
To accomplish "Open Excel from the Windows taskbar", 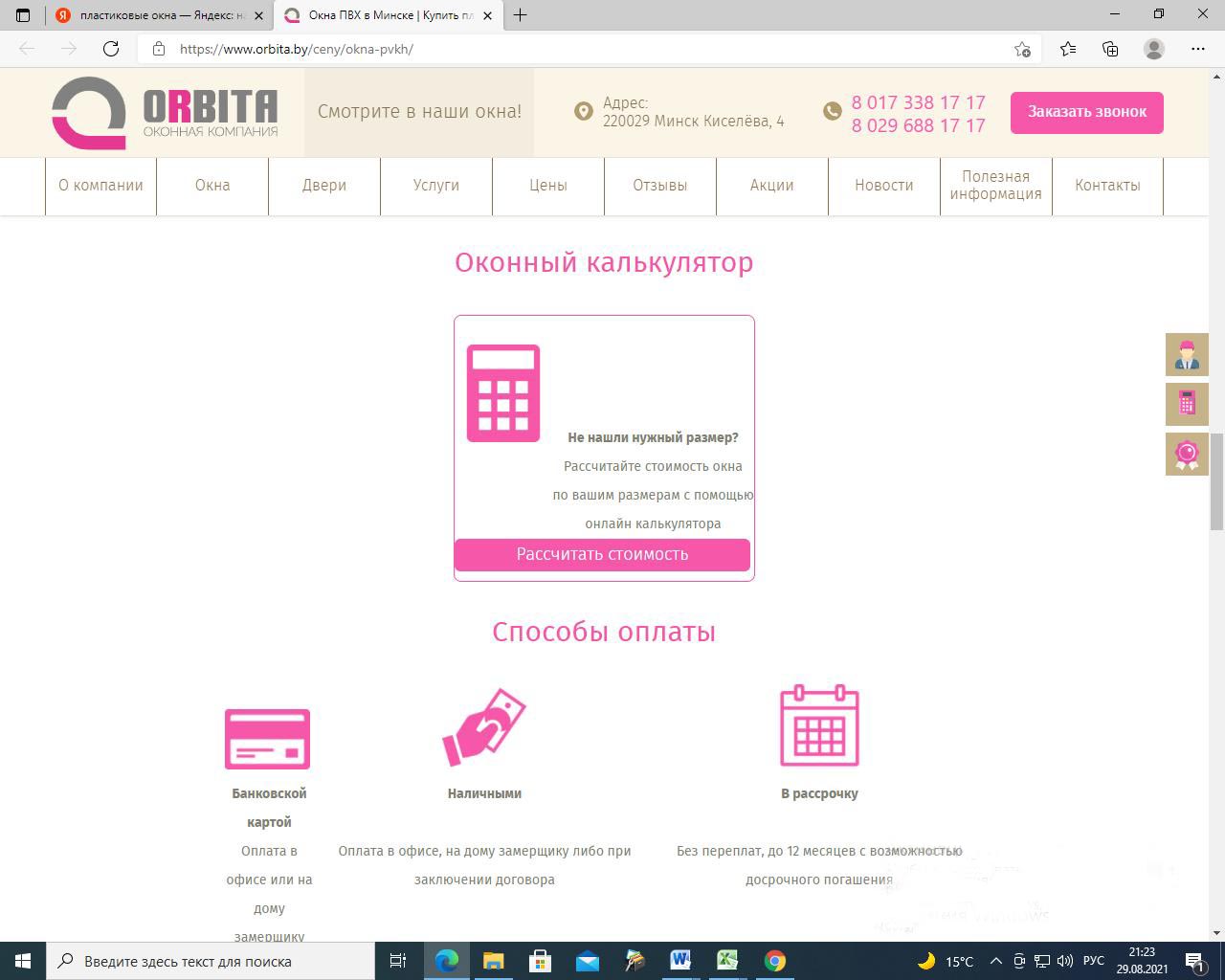I will (727, 961).
